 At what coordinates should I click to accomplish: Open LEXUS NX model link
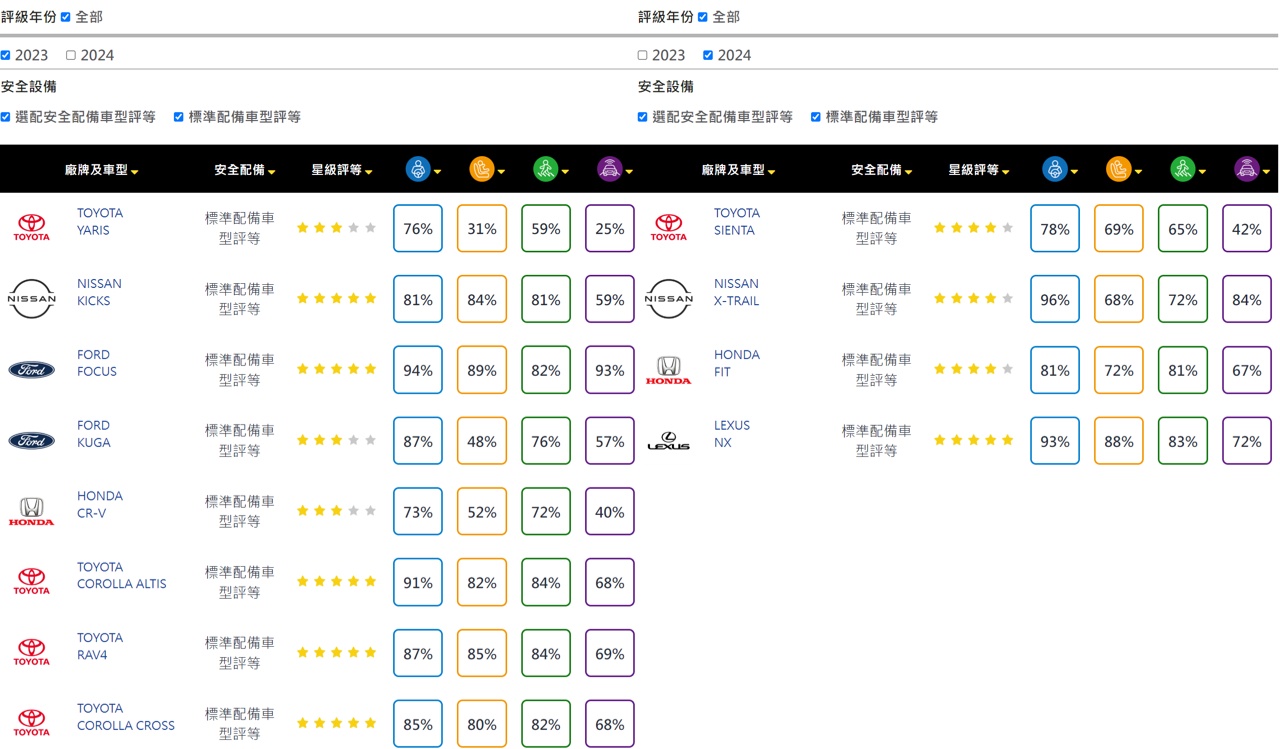coord(732,433)
